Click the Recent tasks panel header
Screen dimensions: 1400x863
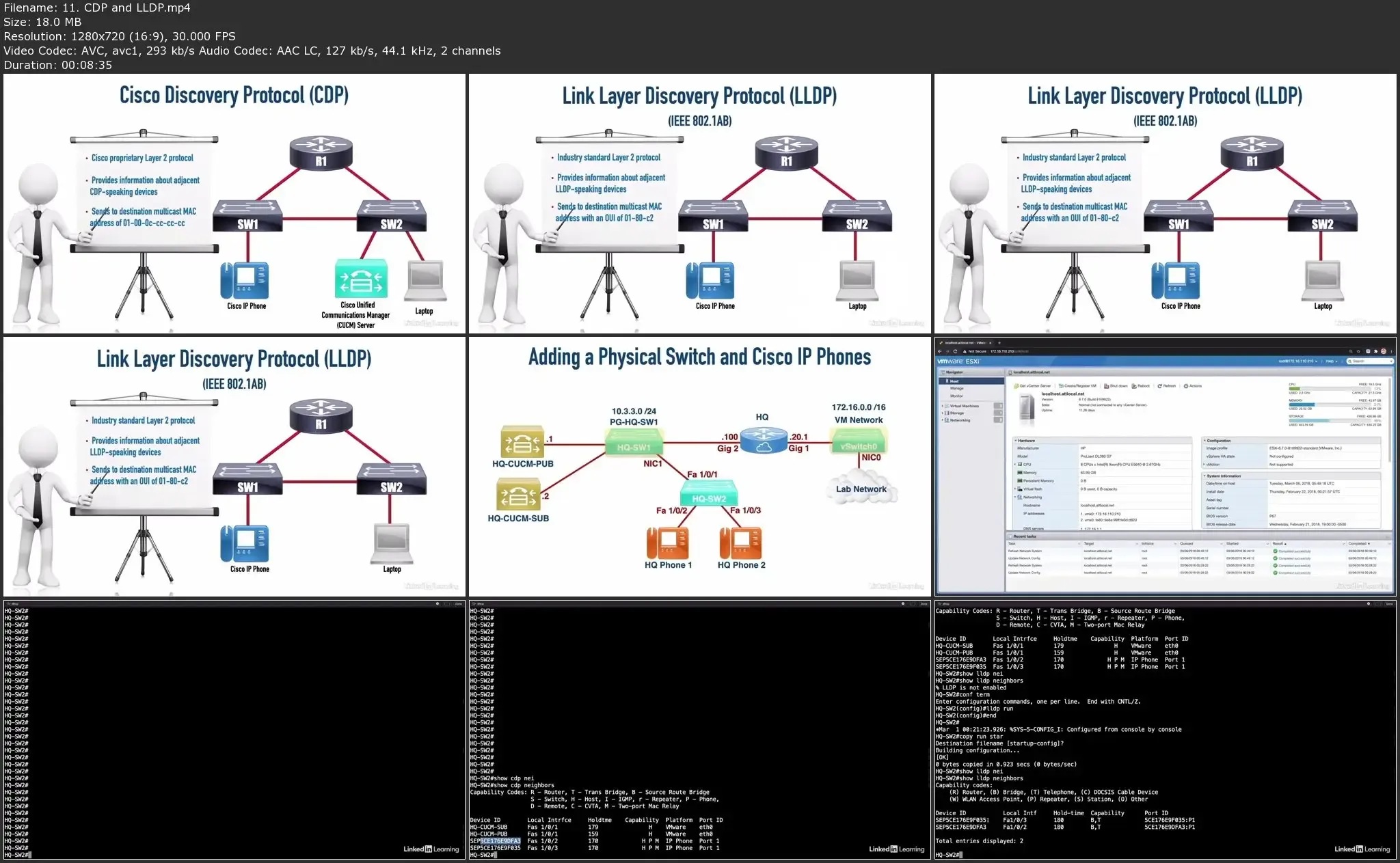click(1199, 536)
